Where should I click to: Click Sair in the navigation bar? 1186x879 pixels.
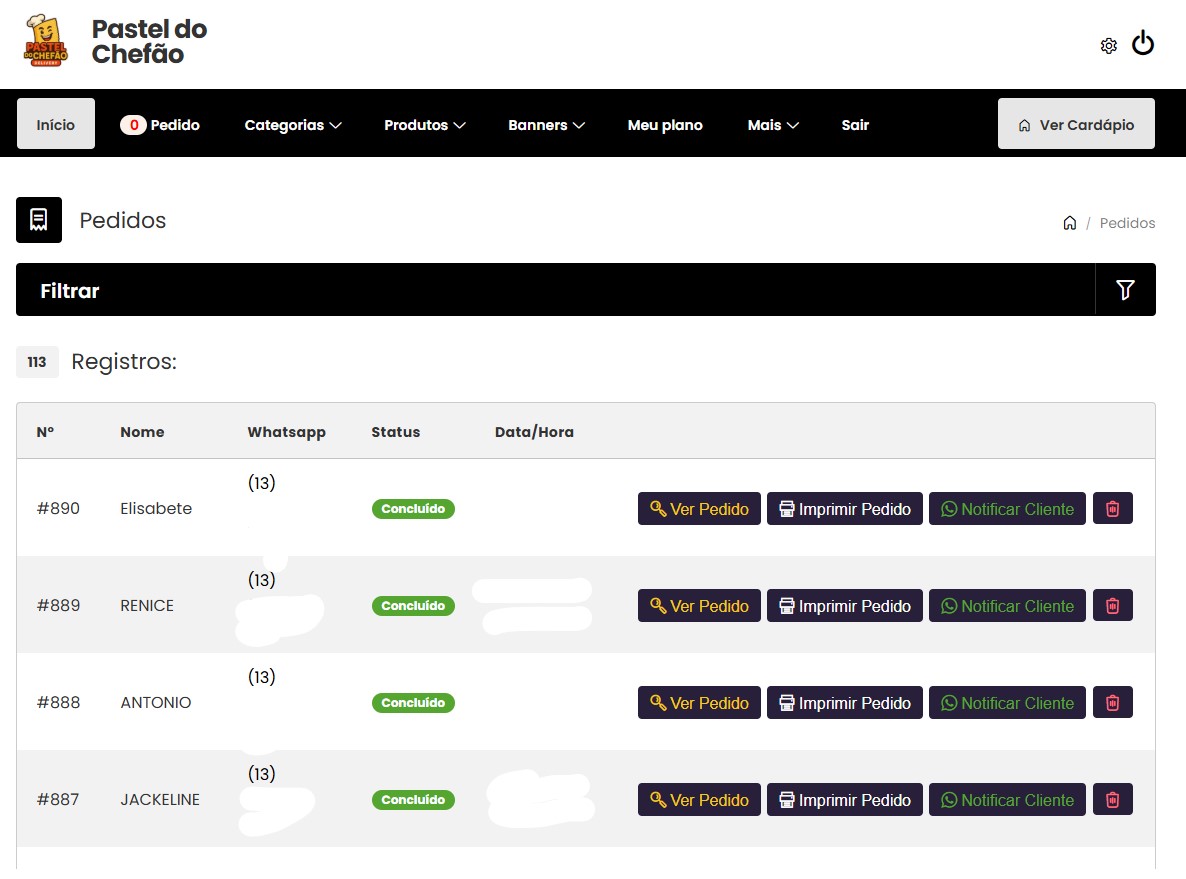coord(855,125)
